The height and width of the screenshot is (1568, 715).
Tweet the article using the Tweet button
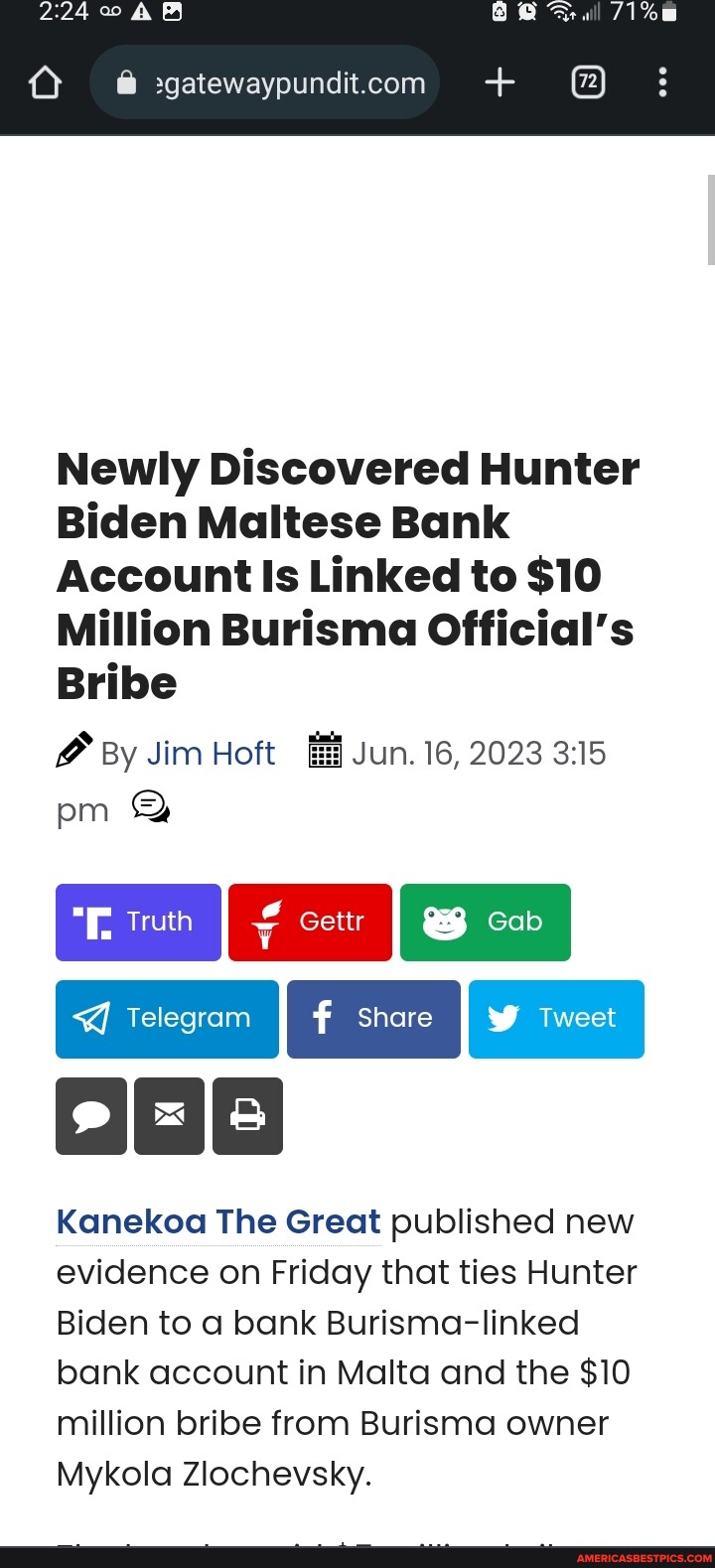[x=556, y=1018]
